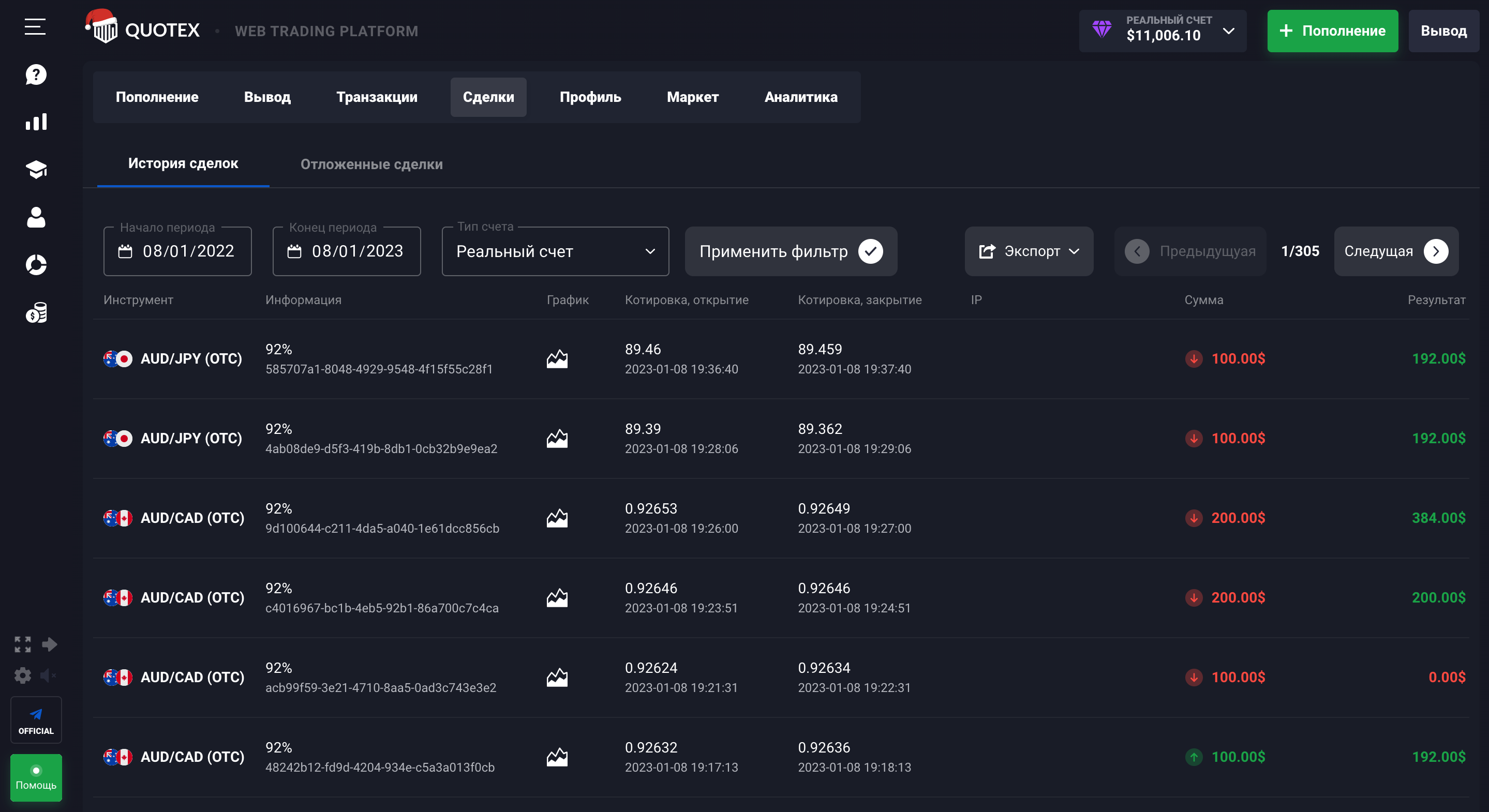This screenshot has width=1489, height=812.
Task: Switch to the Маркет tab
Action: coord(692,97)
